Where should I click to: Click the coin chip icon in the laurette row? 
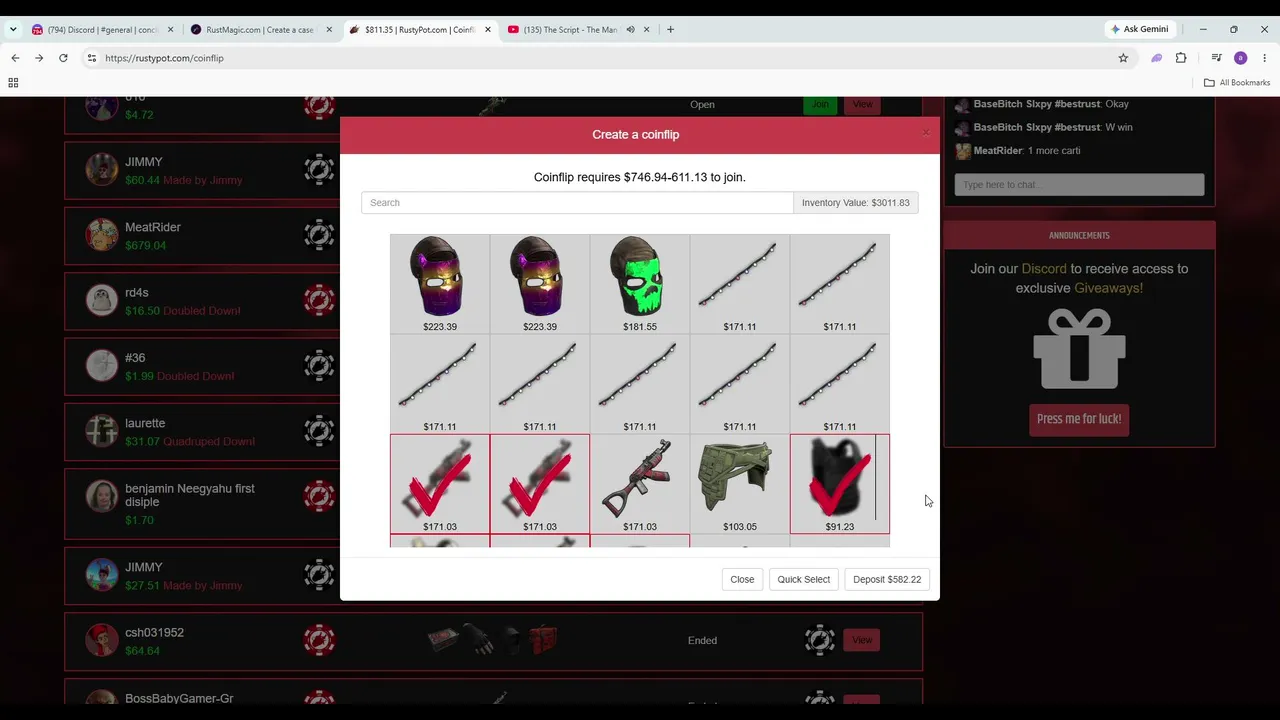[x=319, y=431]
